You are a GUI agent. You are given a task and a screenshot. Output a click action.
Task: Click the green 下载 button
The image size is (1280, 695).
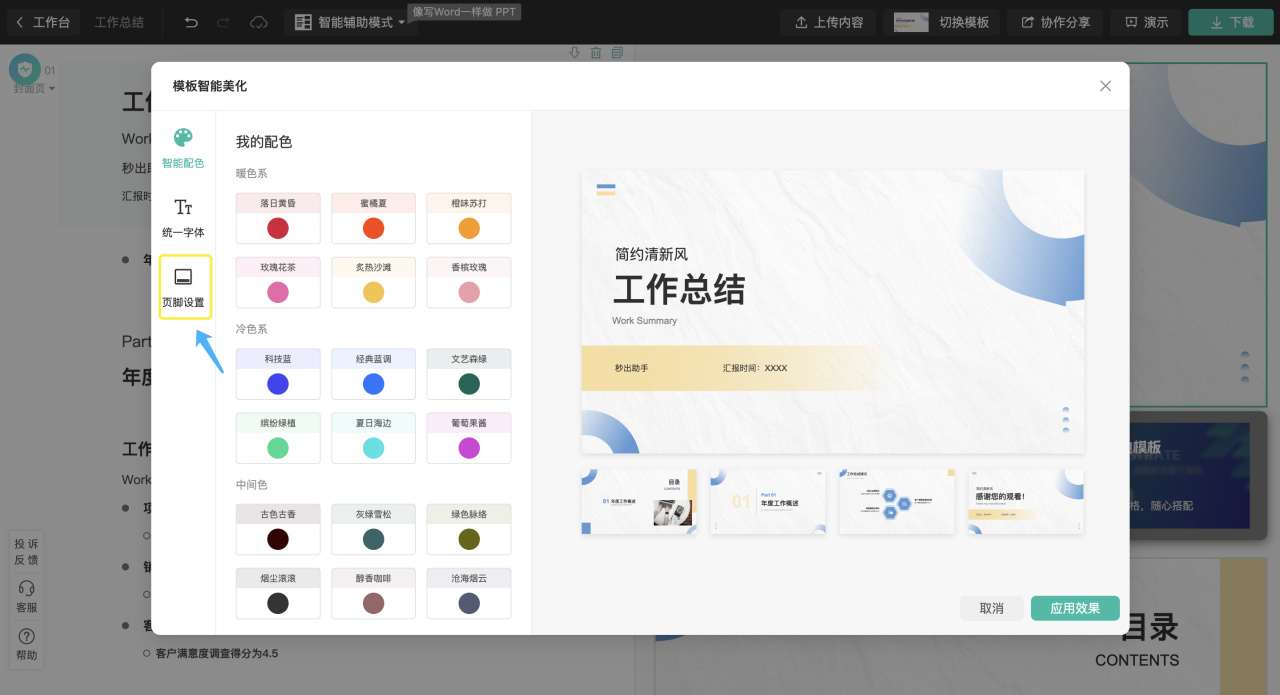click(1231, 22)
